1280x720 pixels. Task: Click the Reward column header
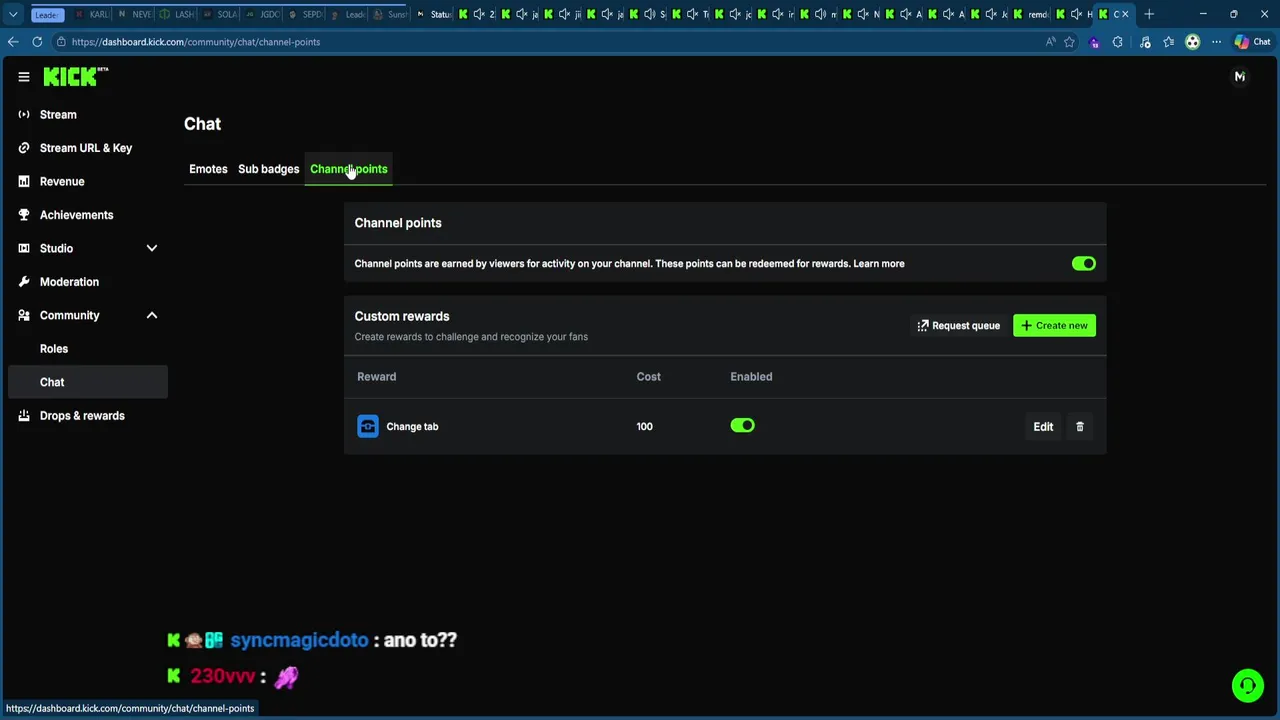pyautogui.click(x=376, y=377)
